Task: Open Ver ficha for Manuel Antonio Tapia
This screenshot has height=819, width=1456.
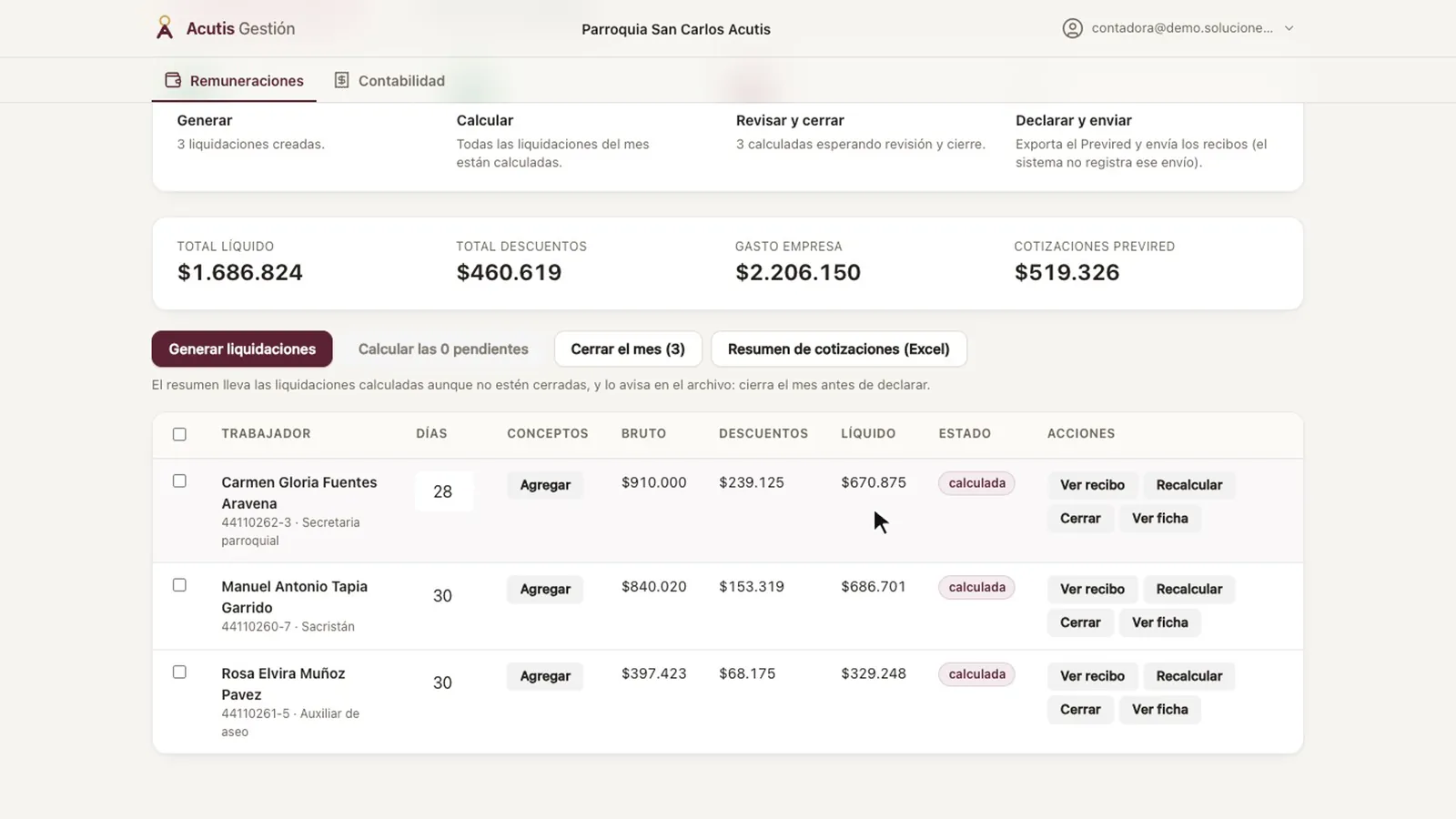Action: (1160, 622)
